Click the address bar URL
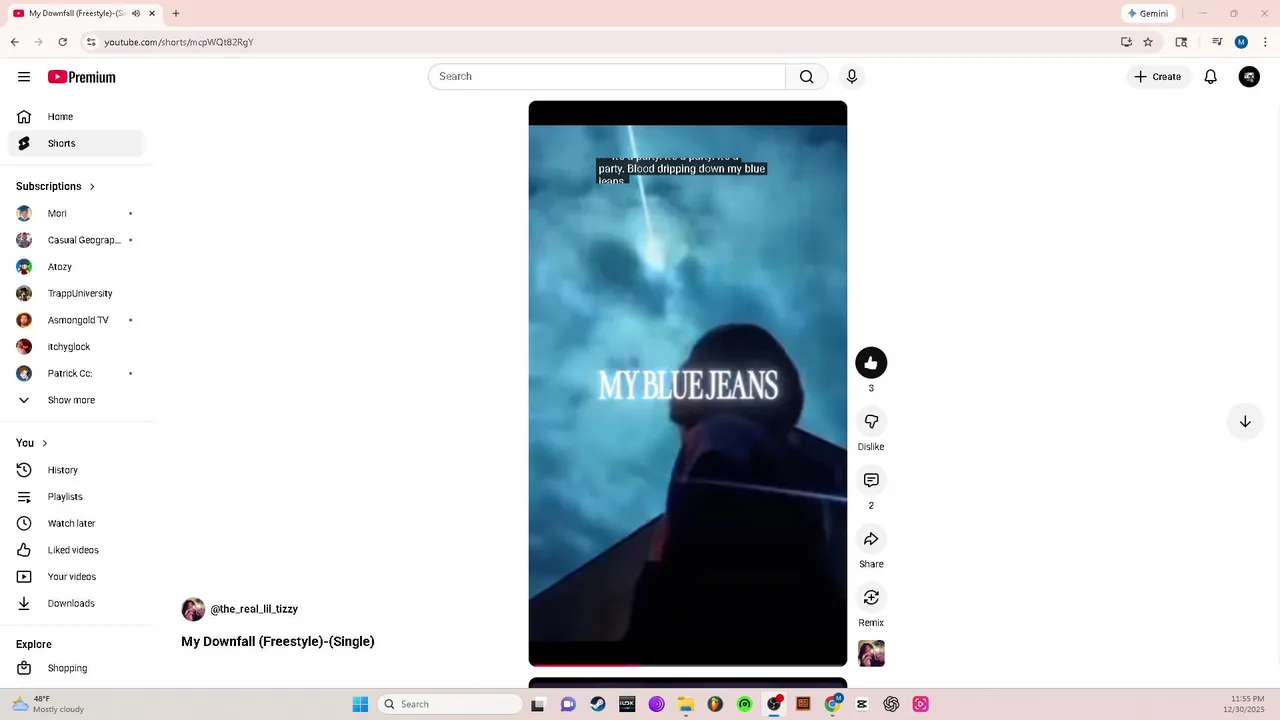 pos(179,42)
